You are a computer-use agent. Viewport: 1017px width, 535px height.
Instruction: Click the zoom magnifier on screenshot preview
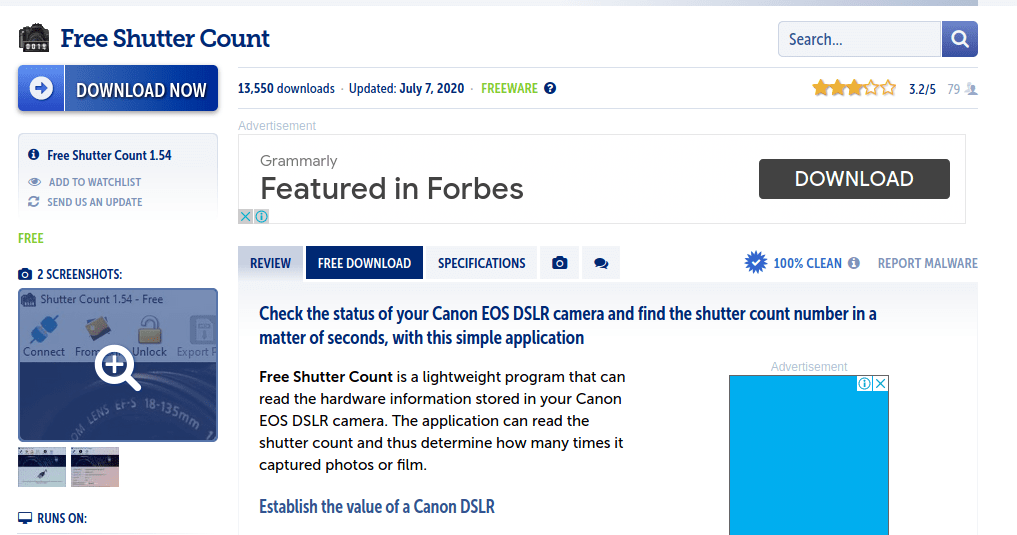[117, 369]
